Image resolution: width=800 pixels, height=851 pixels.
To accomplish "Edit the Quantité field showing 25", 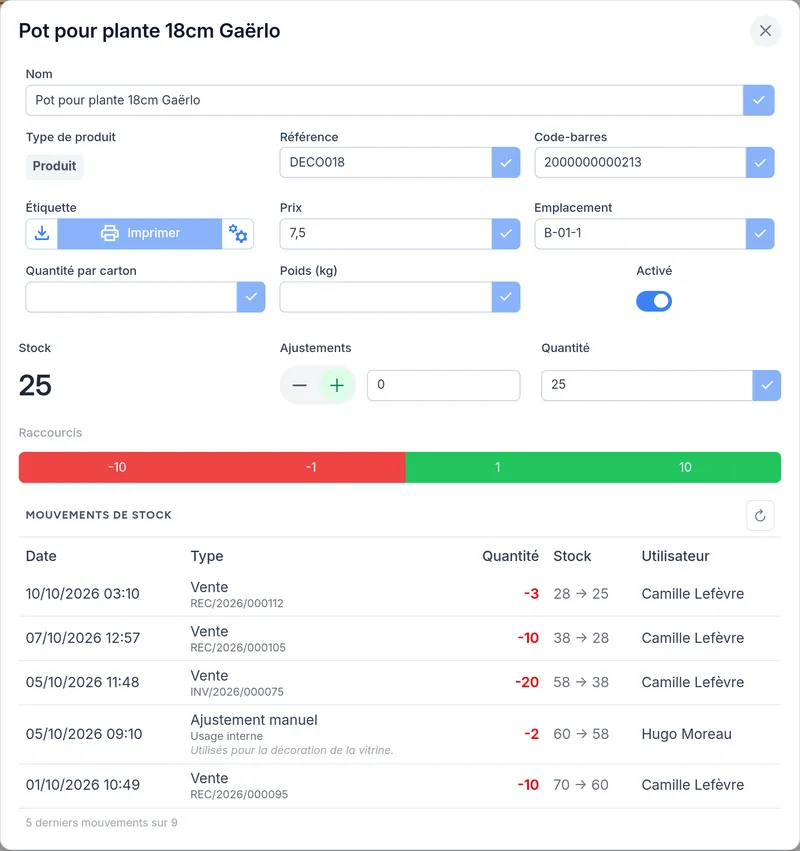I will click(x=647, y=385).
